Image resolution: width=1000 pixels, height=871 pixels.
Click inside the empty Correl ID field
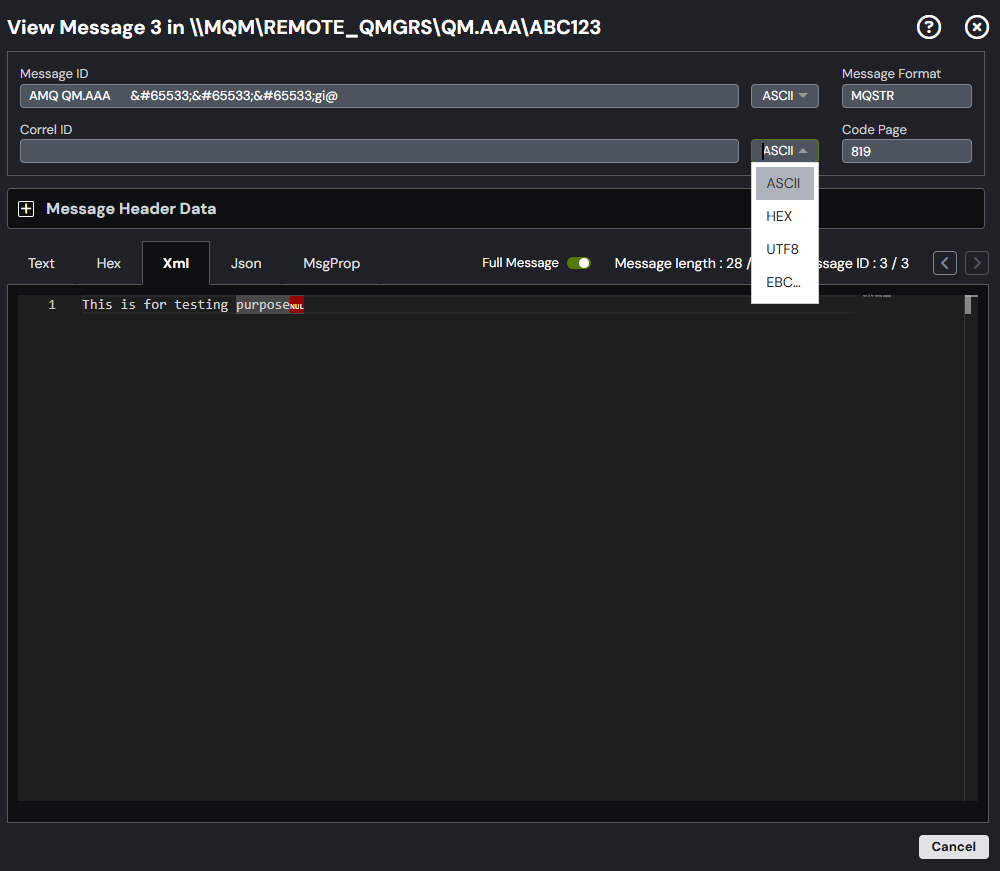[380, 150]
